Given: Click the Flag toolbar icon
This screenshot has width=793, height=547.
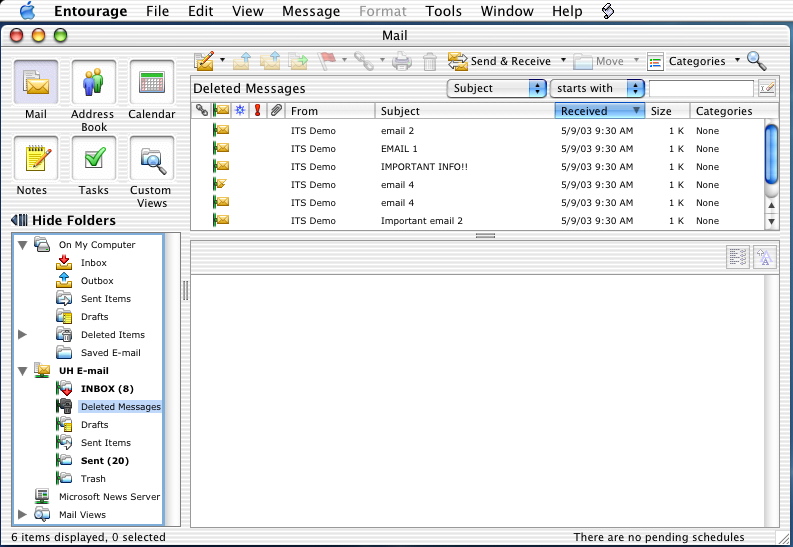Looking at the screenshot, I should [327, 61].
